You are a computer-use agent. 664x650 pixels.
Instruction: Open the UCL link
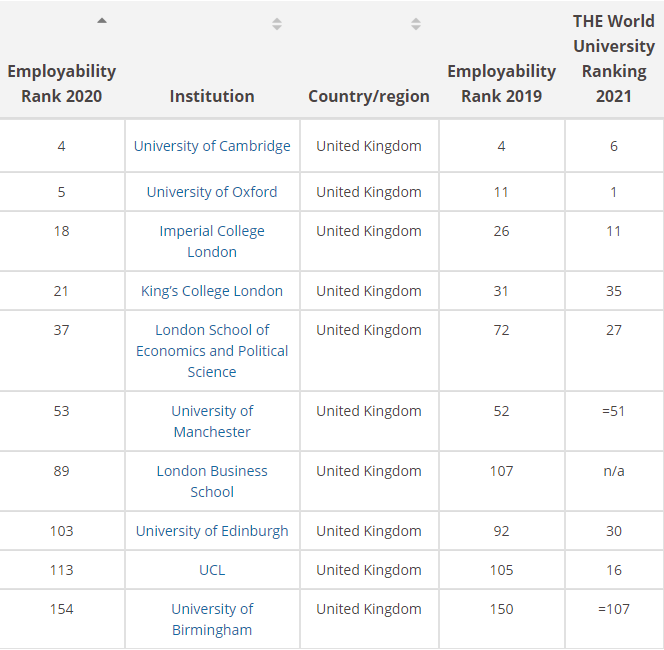212,570
